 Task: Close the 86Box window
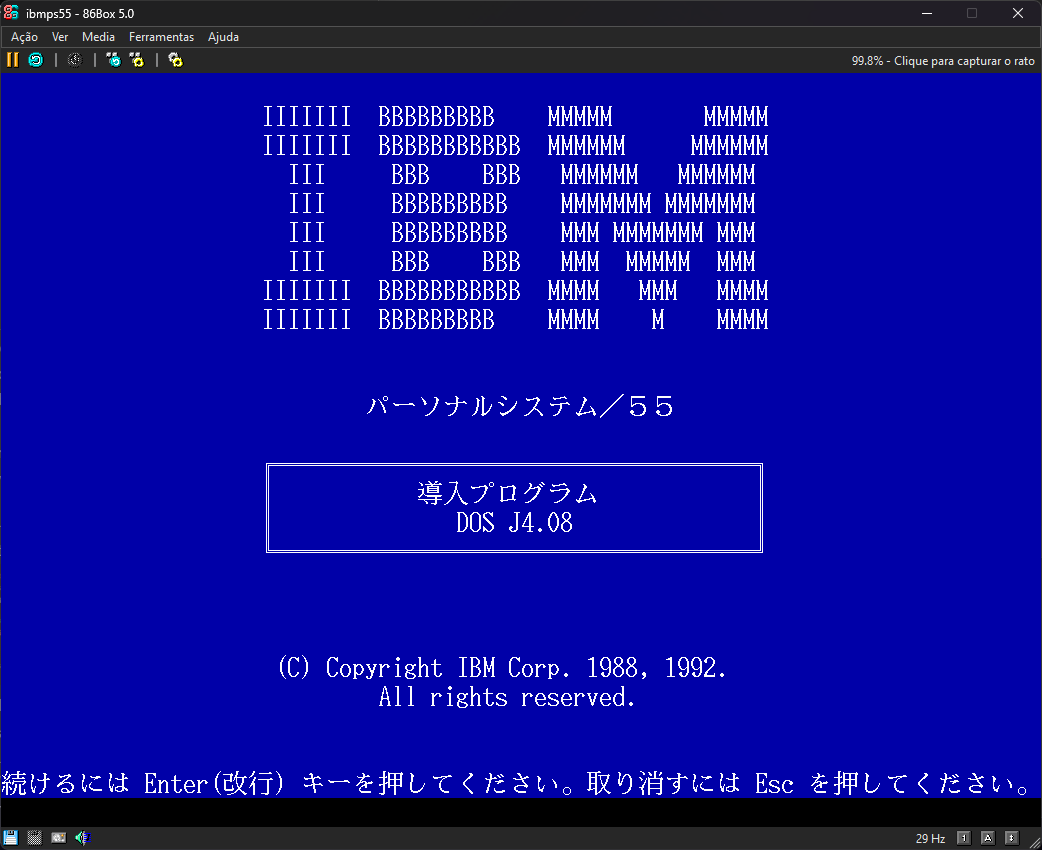[x=1017, y=13]
